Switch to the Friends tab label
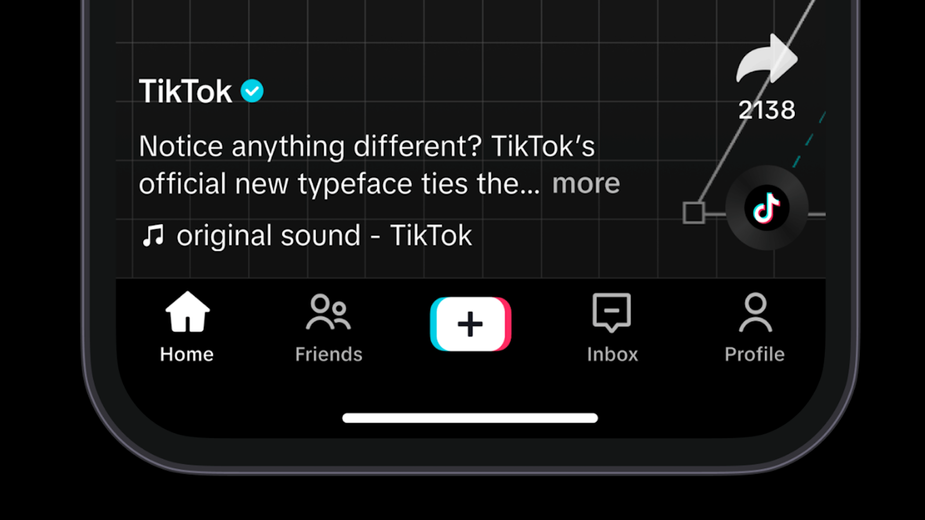 point(328,354)
